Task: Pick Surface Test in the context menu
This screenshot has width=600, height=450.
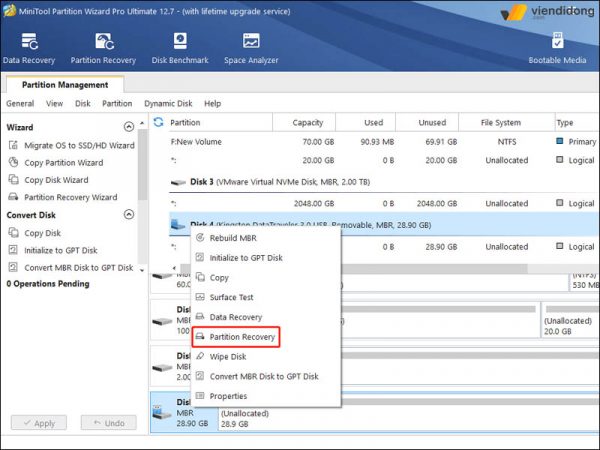Action: pos(231,297)
